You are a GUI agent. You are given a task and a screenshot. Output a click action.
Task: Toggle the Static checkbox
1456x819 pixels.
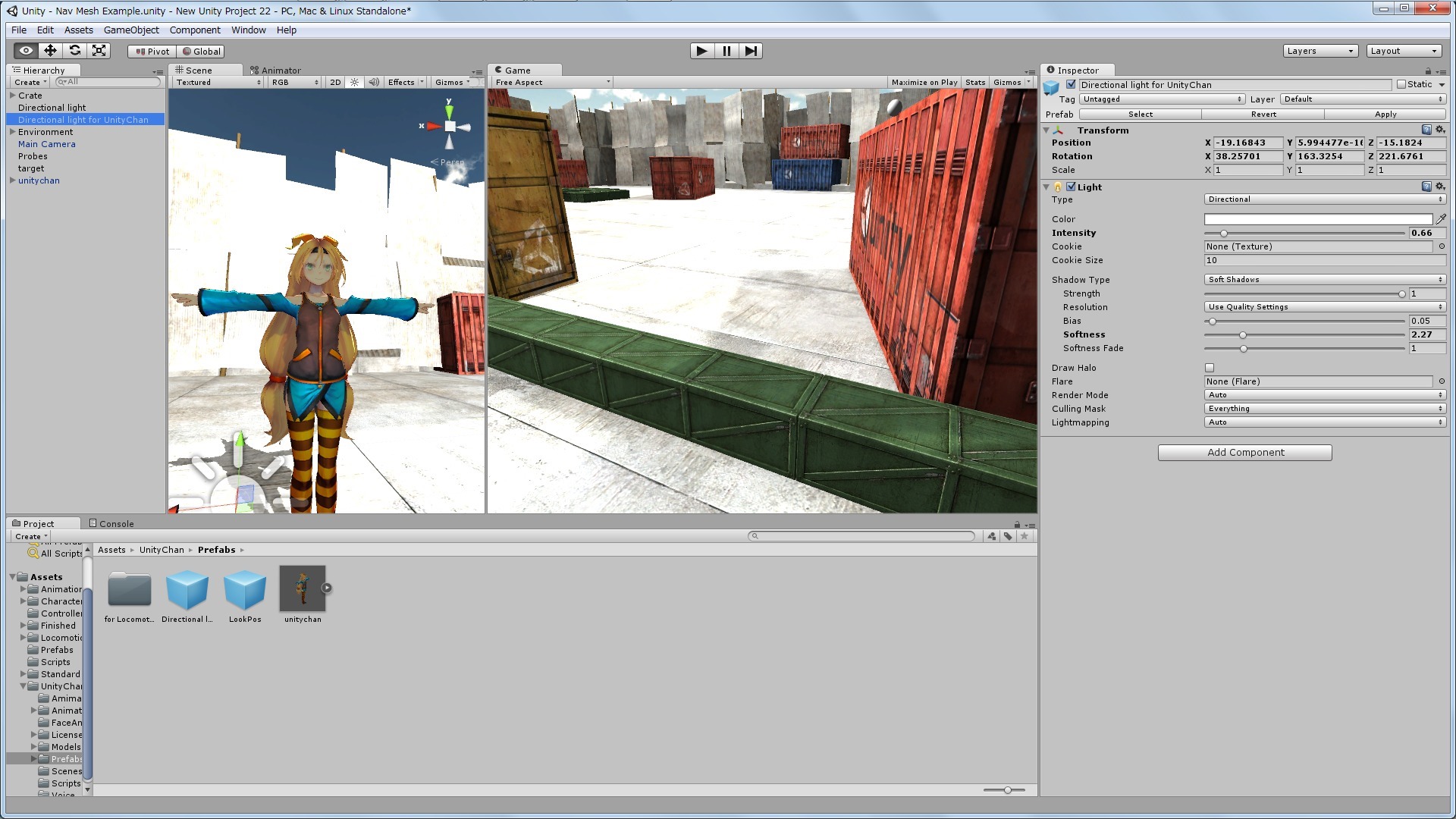pyautogui.click(x=1401, y=85)
